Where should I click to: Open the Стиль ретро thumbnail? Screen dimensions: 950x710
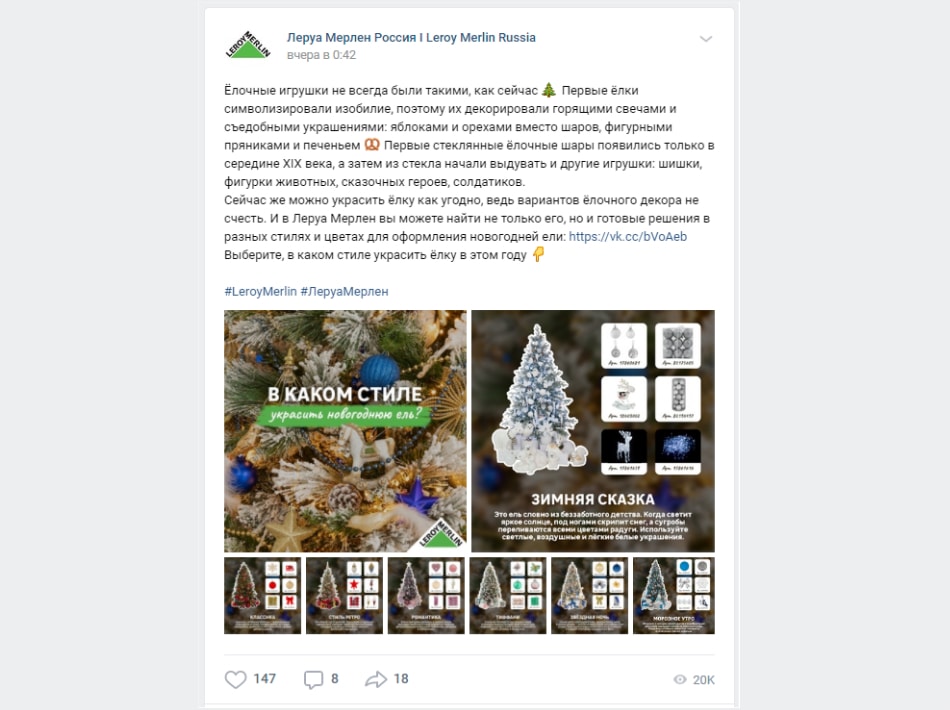[344, 596]
